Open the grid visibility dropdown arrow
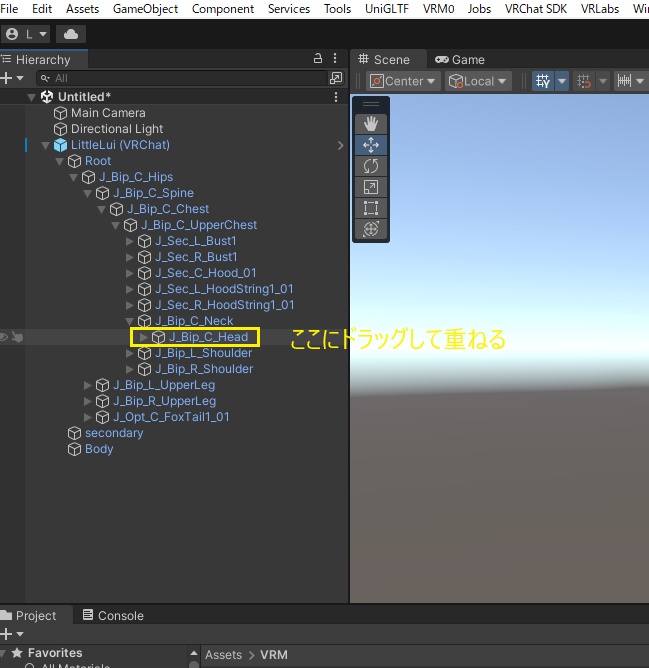Screen dimensions: 649x668 (x=562, y=81)
